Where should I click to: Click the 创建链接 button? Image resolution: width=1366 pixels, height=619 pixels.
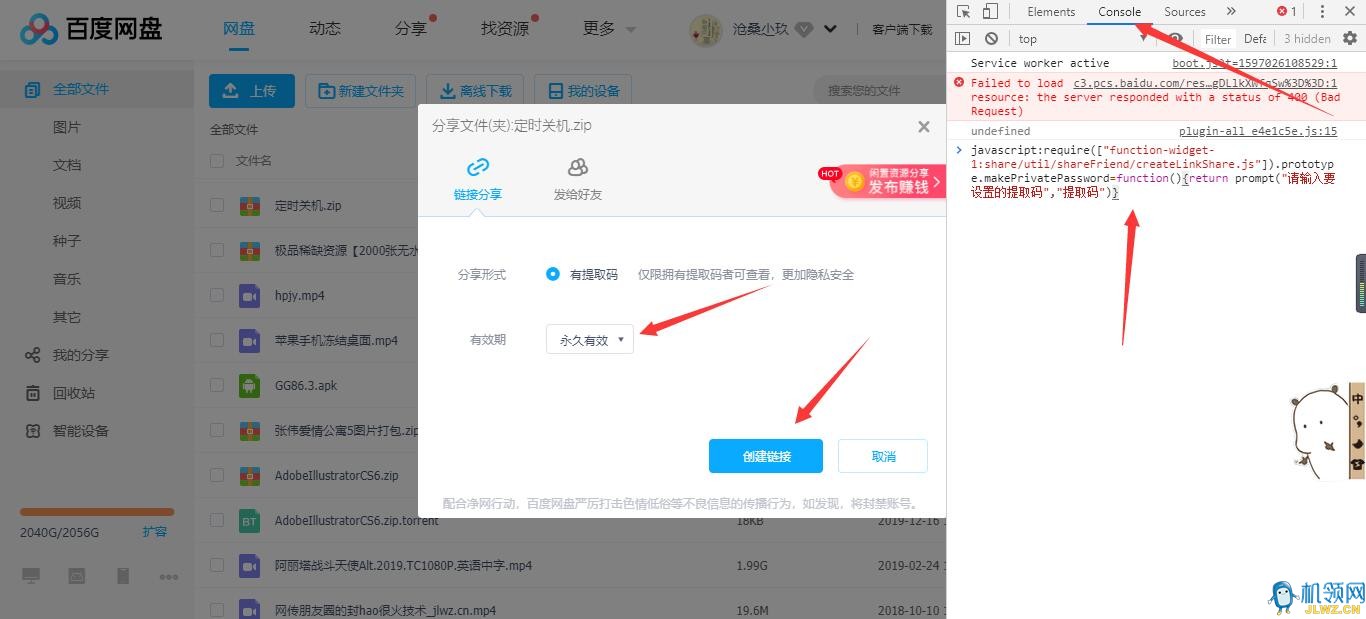click(x=766, y=456)
